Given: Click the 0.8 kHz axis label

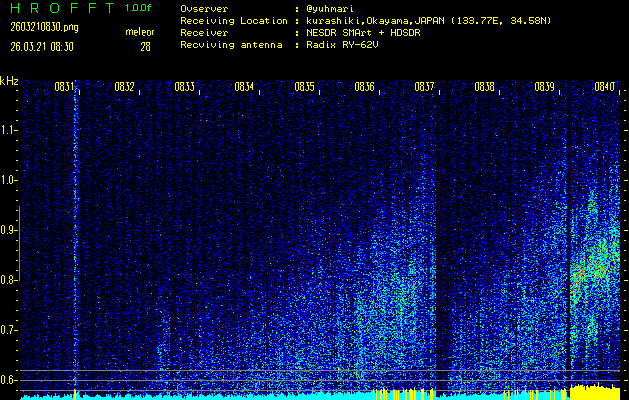Looking at the screenshot, I should click(7, 280).
